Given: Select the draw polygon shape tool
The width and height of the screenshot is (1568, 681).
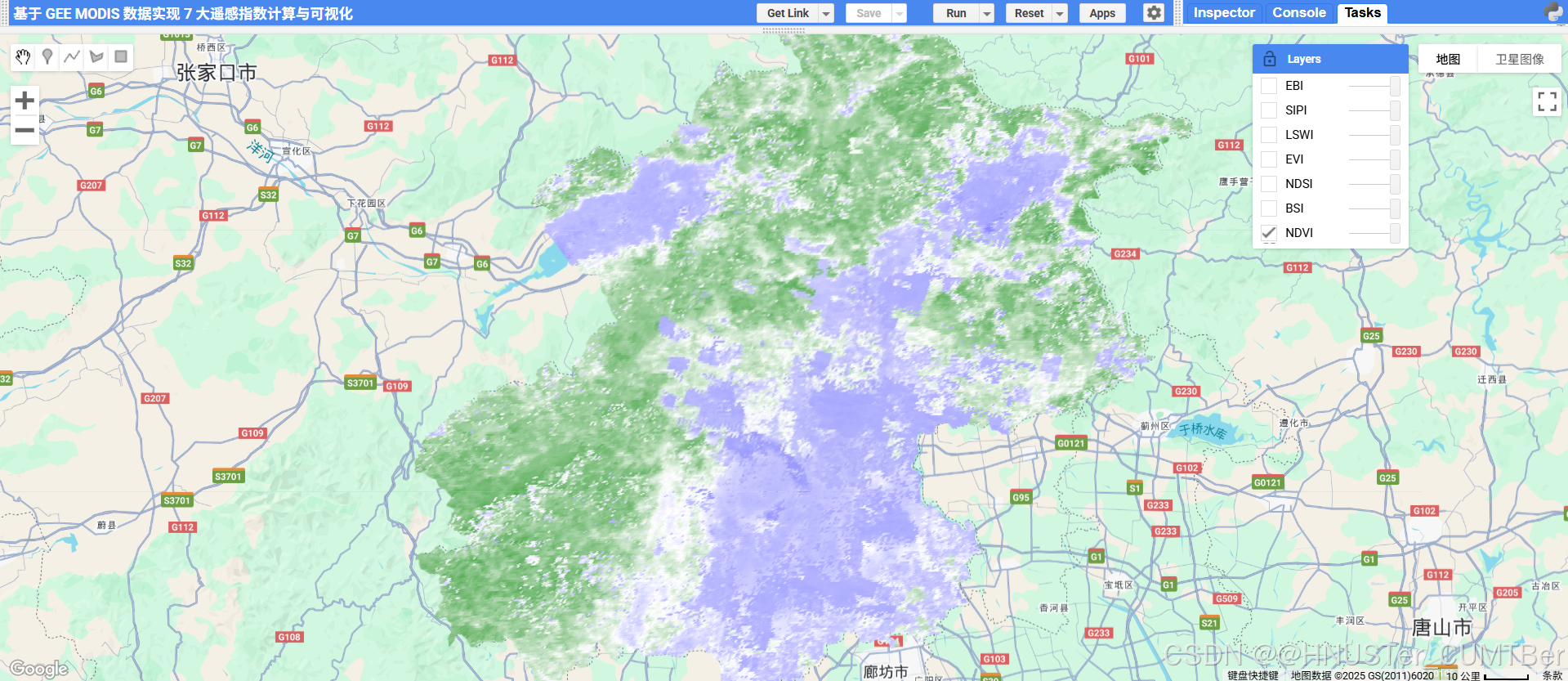Looking at the screenshot, I should click(x=96, y=56).
